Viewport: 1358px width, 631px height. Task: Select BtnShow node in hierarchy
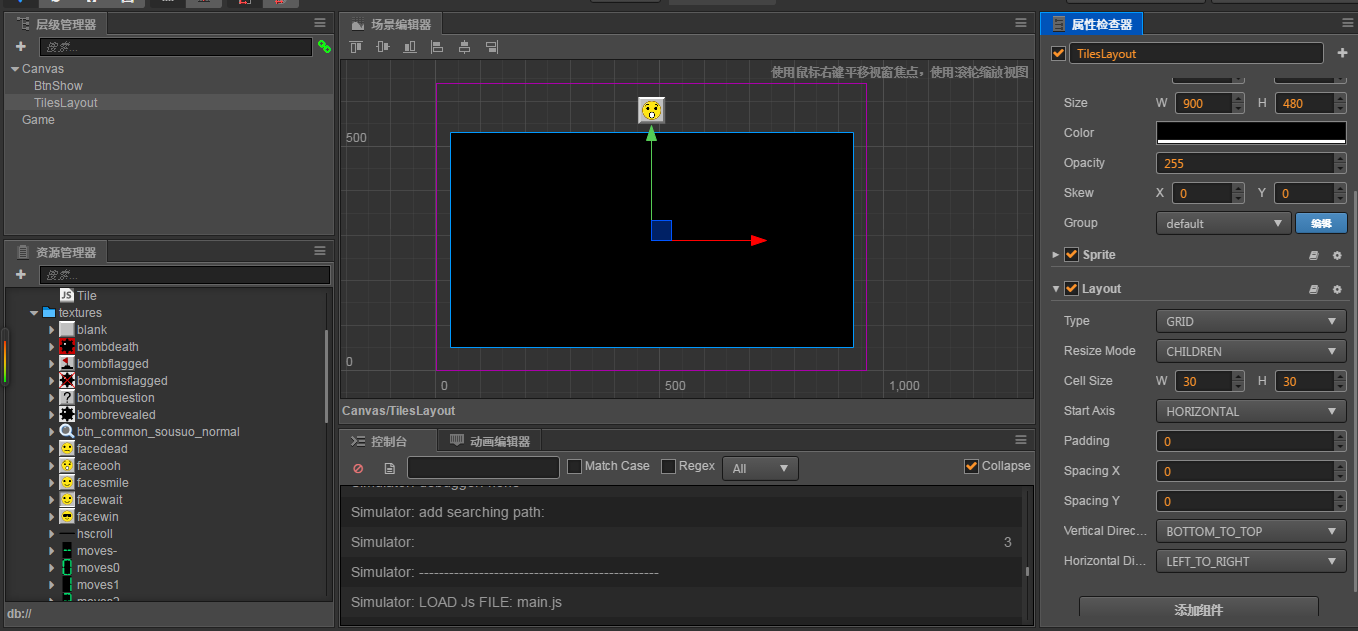pos(58,86)
